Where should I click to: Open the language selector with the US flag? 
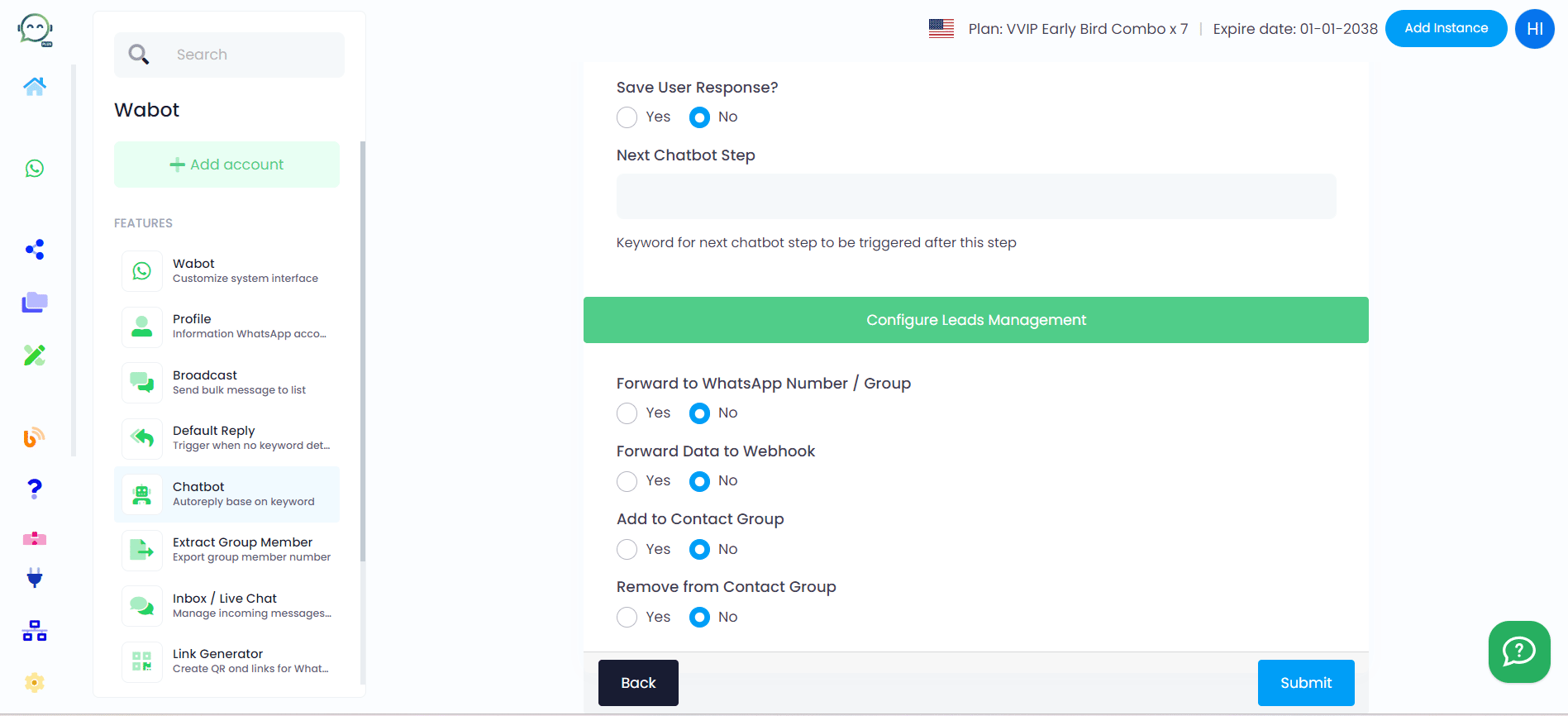[941, 27]
